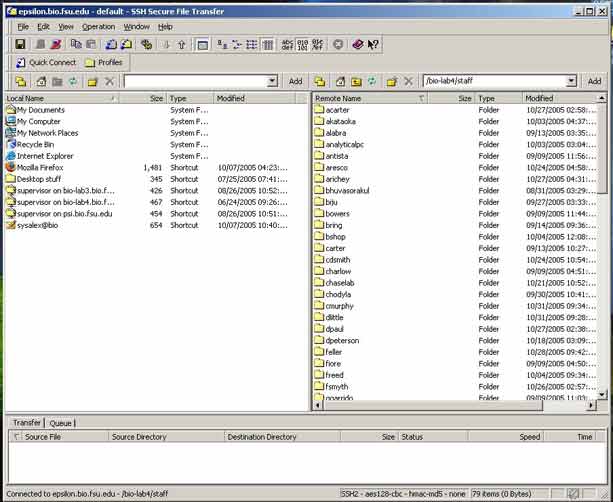Open the File menu
613x502 pixels.
[x=23, y=27]
